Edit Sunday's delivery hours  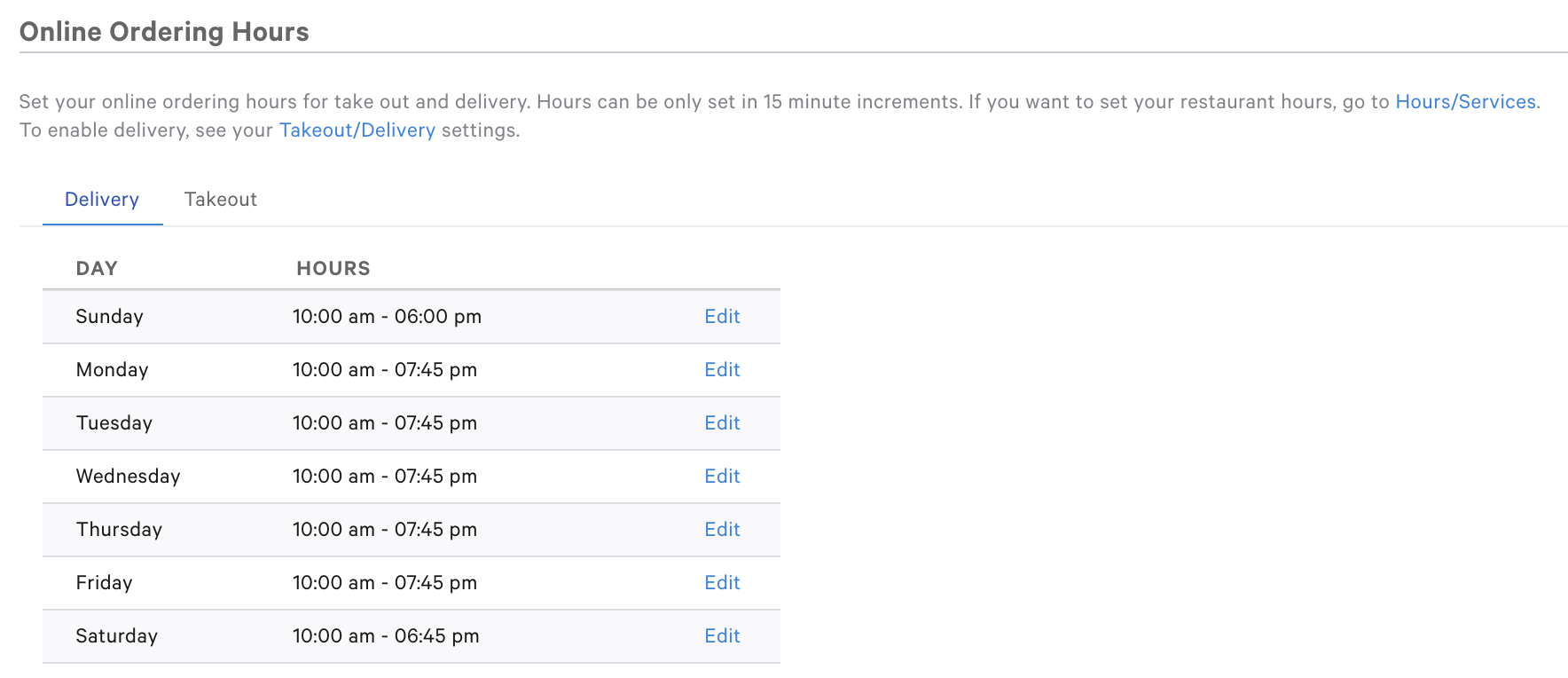pos(721,316)
